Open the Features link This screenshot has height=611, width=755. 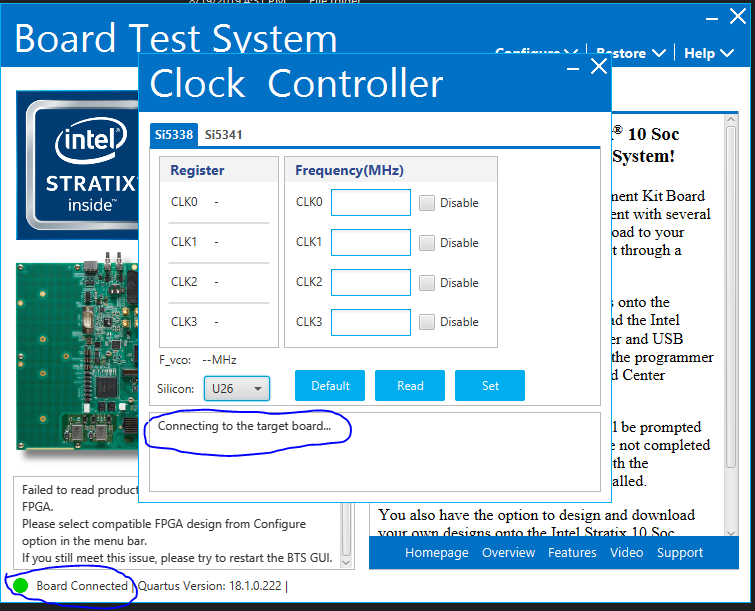pos(572,552)
